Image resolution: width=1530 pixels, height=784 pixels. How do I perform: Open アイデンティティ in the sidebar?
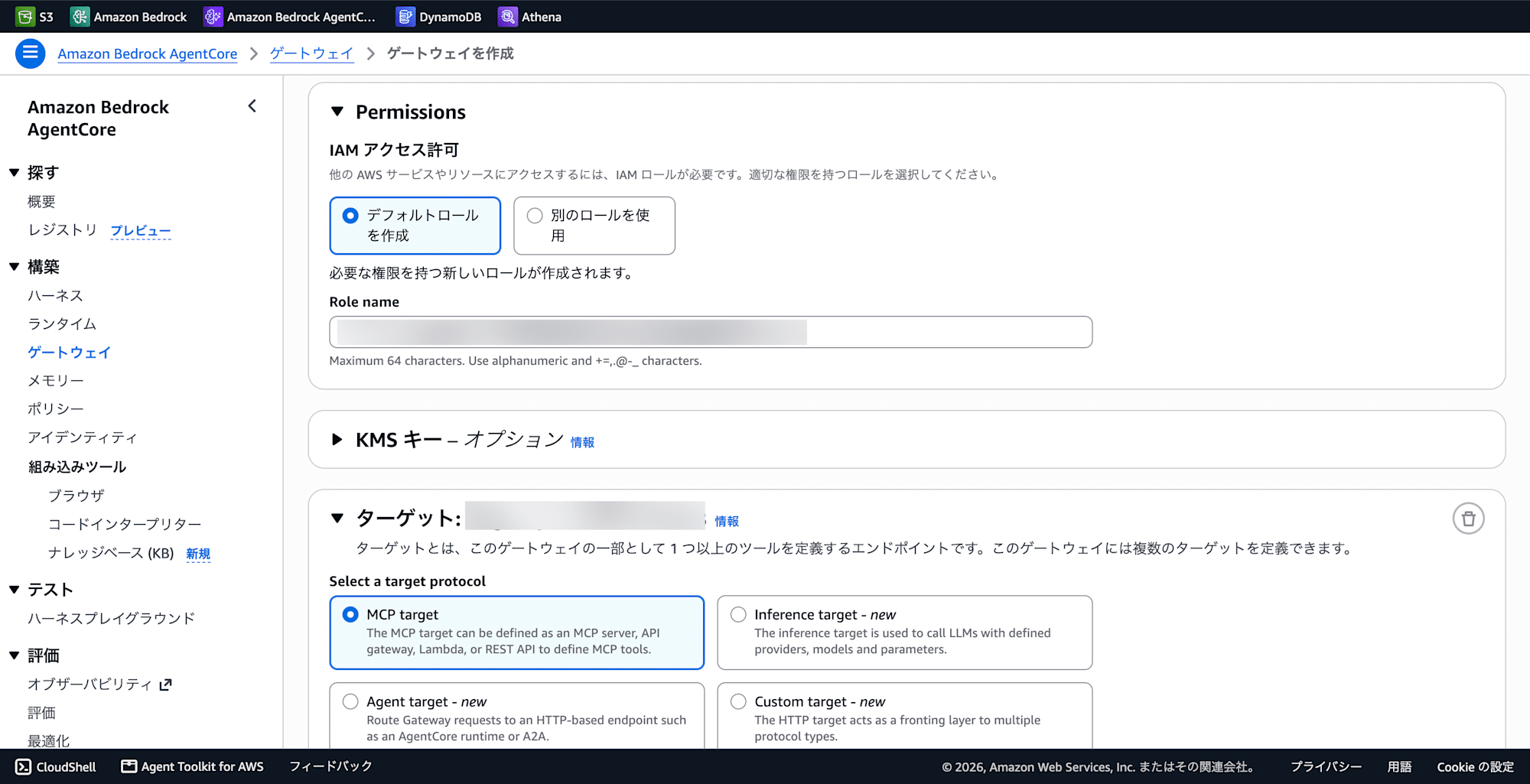pyautogui.click(x=83, y=438)
